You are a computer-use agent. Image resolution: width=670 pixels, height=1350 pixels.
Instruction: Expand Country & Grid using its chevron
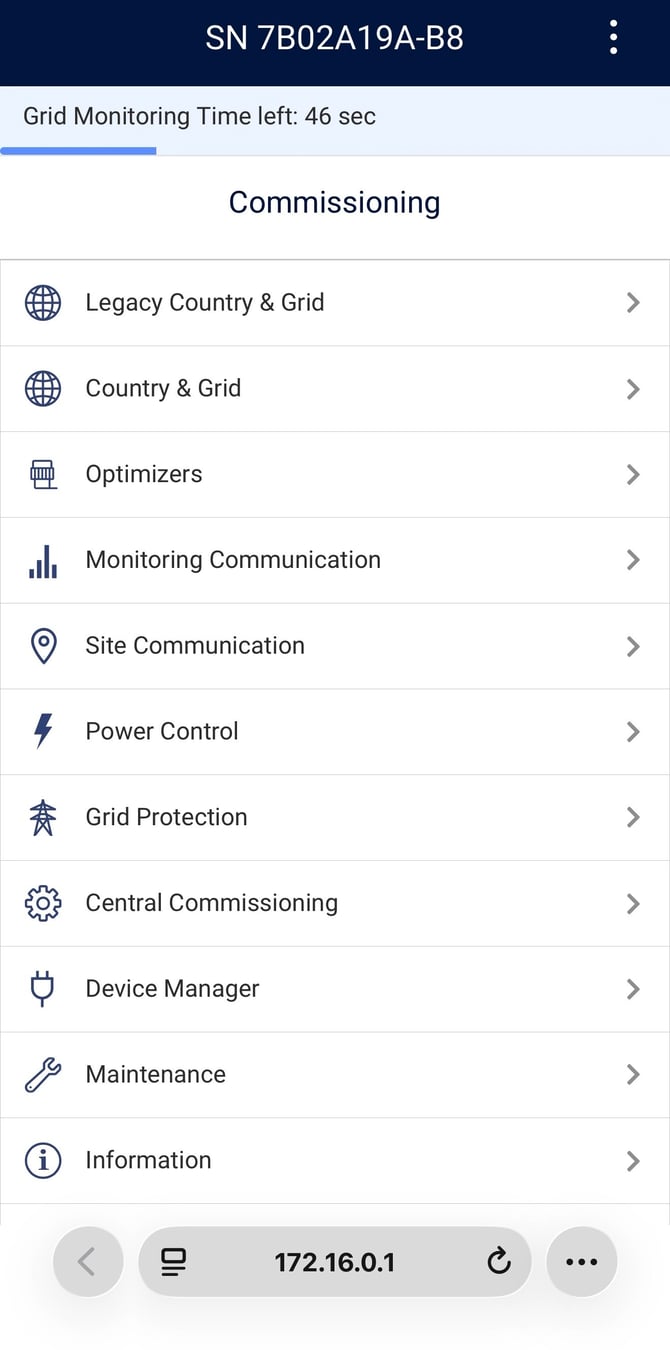click(x=632, y=388)
